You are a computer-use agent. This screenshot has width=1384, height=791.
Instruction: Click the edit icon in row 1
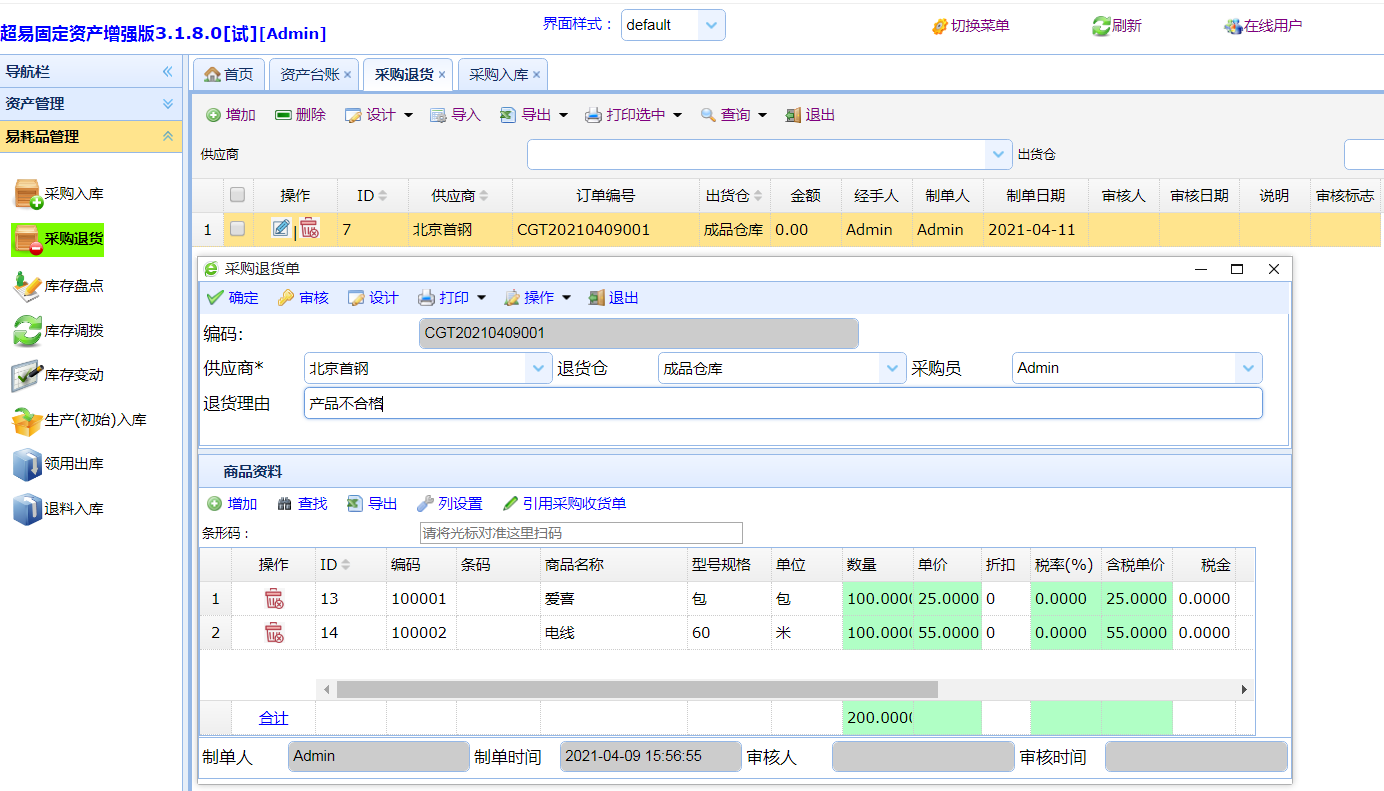[x=281, y=229]
